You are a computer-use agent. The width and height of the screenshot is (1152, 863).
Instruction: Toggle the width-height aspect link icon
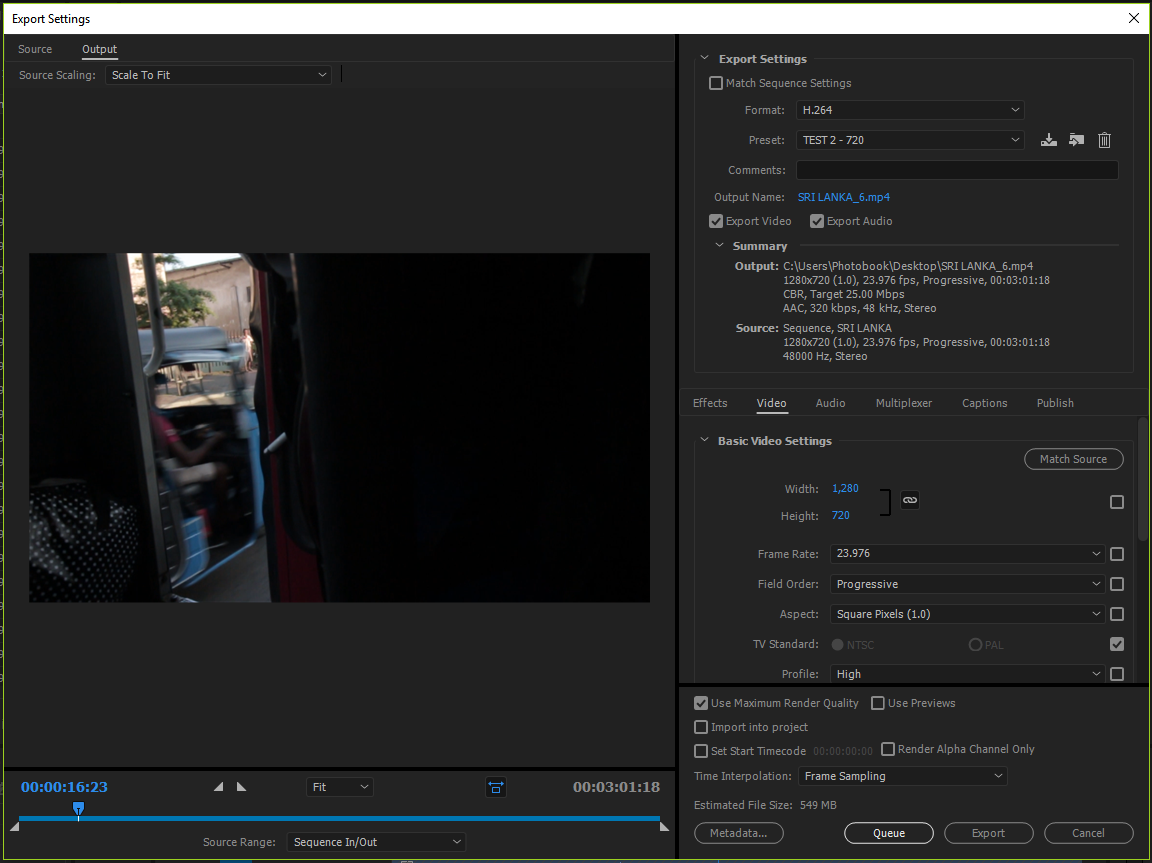click(x=909, y=500)
